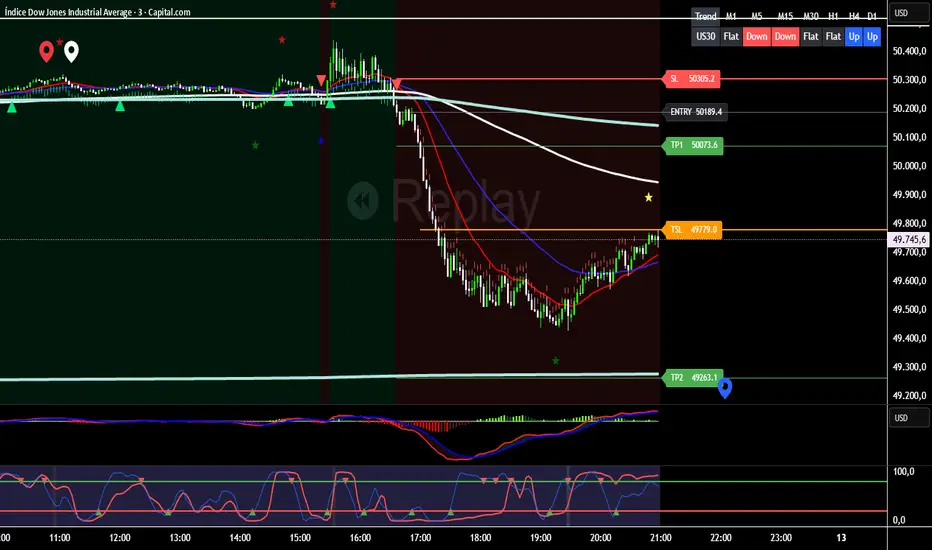Viewport: 932px width, 550px height.
Task: Open the USD currency selector at top
Action: [909, 12]
